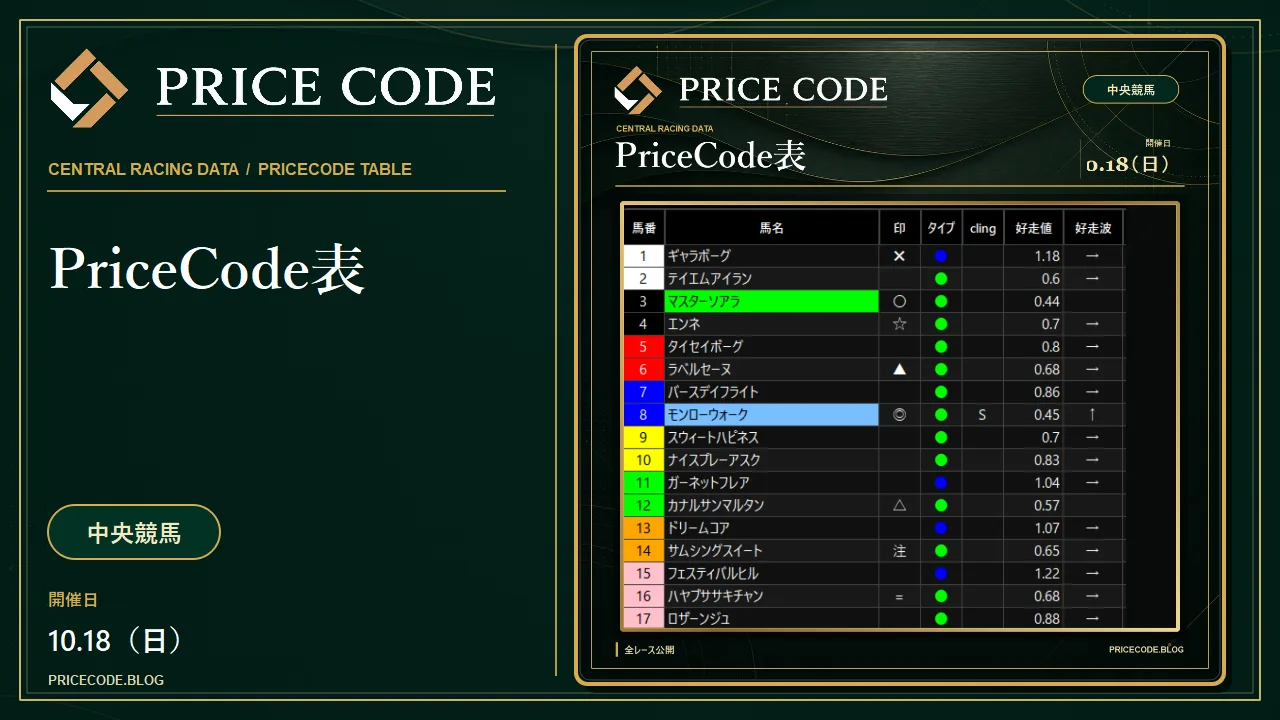Viewport: 1280px width, 720px height.
Task: Click the 好走波 column header
Action: pyautogui.click(x=1094, y=228)
